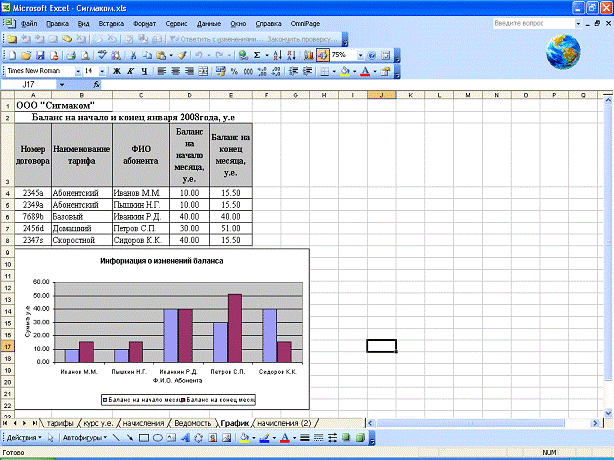
Task: Click the Print icon in the toolbar
Action: (x=70, y=55)
